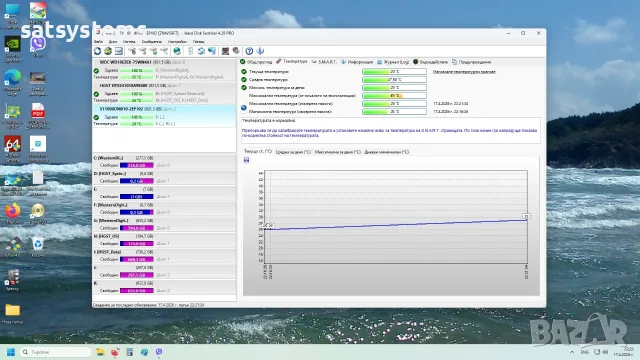Switch to the Бързодействие tab
The image size is (640, 360).
tap(430, 62)
